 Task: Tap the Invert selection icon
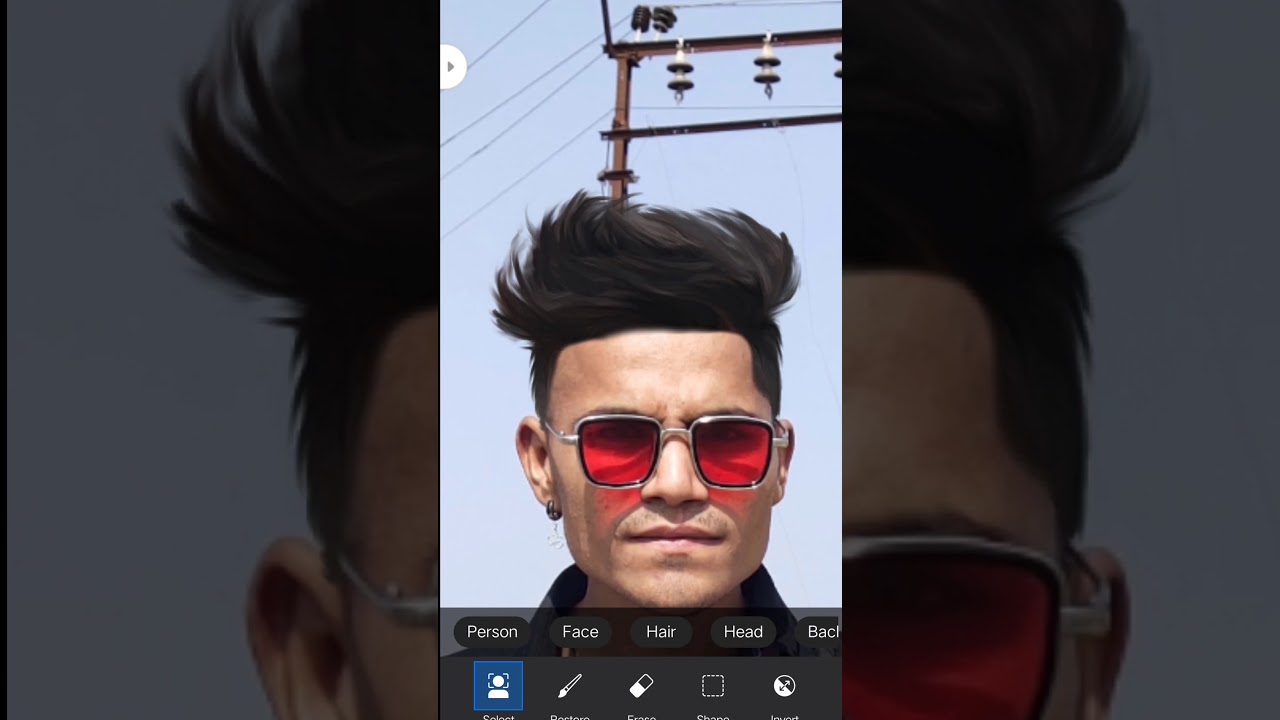[x=784, y=686]
